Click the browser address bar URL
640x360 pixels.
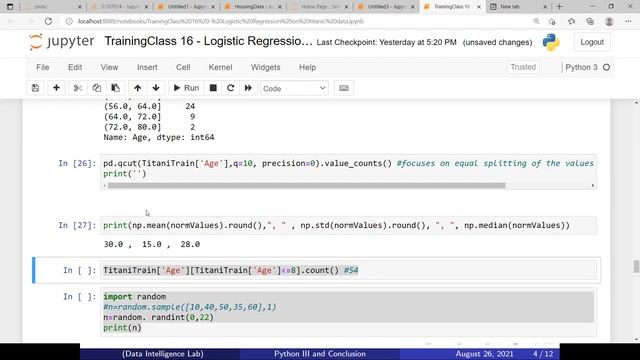(x=221, y=21)
